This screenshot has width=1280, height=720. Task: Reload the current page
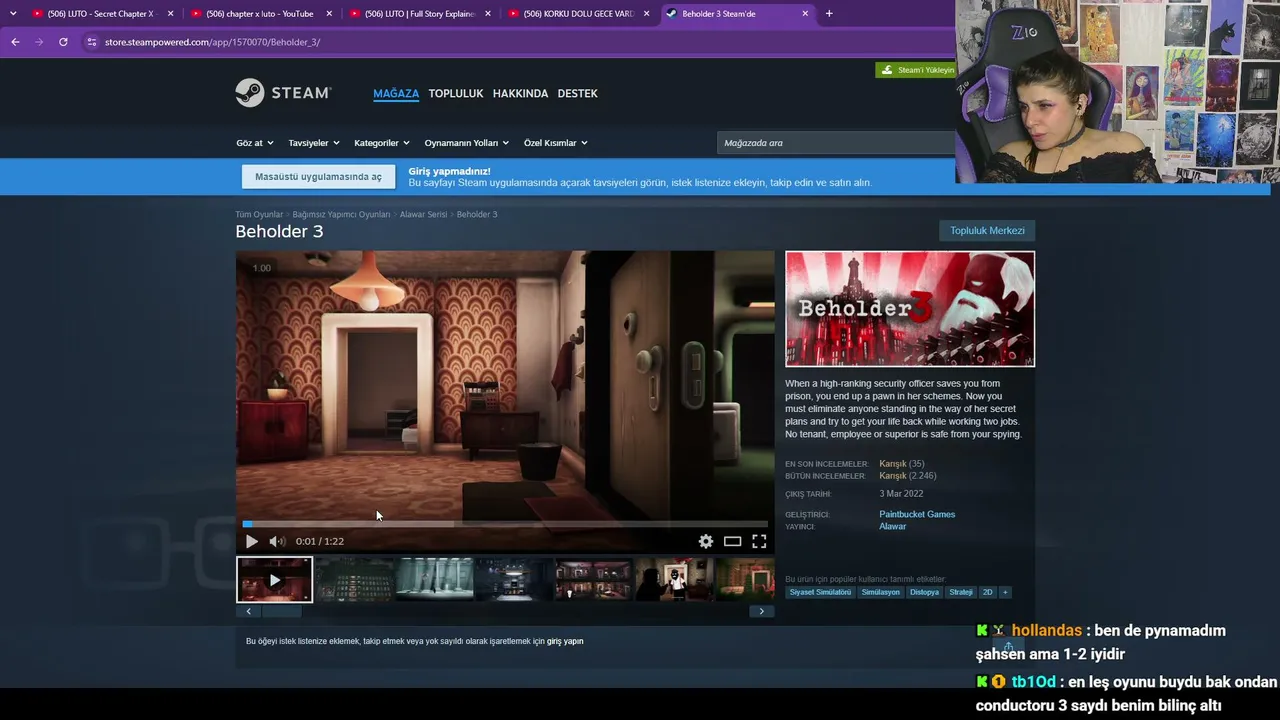tap(63, 42)
